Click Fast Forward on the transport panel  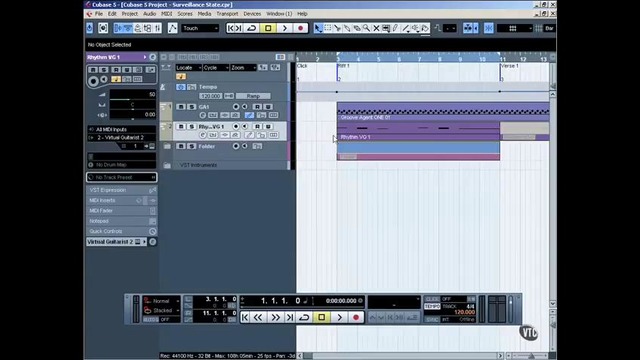tap(275, 317)
